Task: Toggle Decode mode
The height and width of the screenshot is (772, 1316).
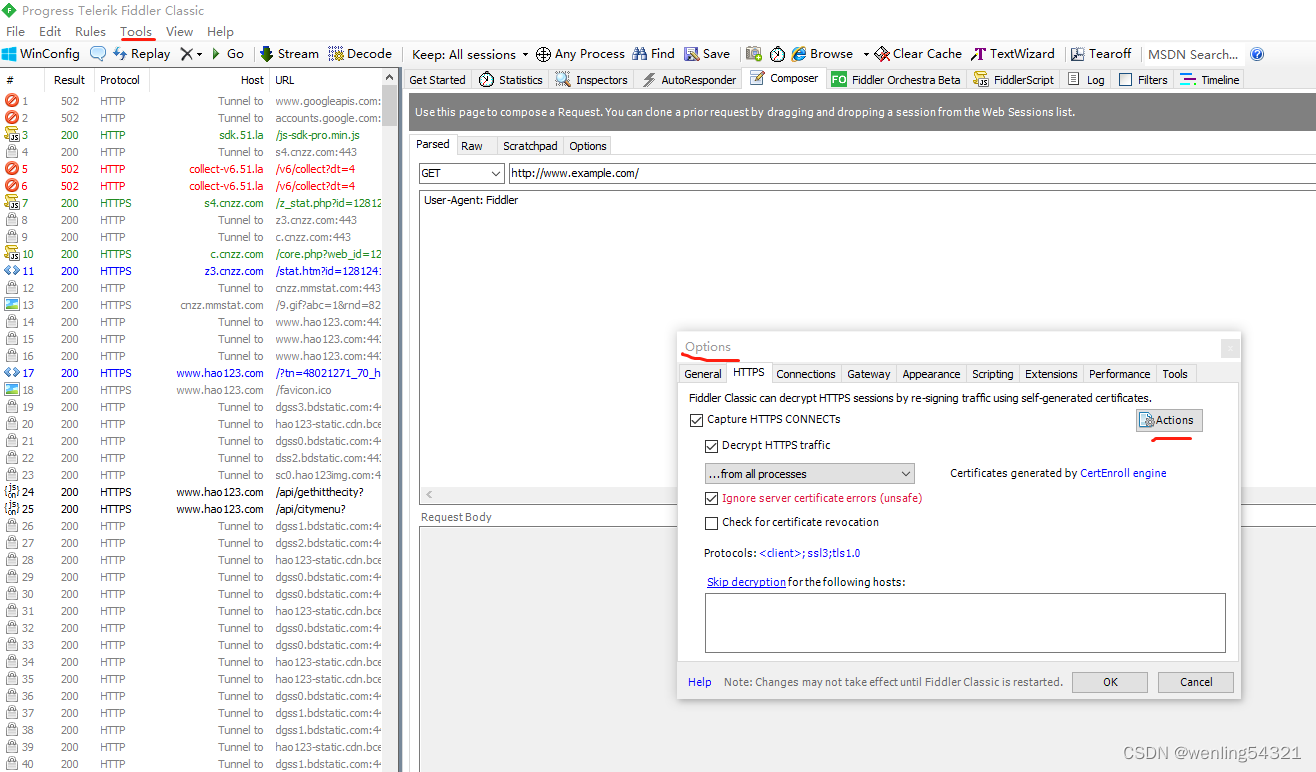Action: (360, 54)
